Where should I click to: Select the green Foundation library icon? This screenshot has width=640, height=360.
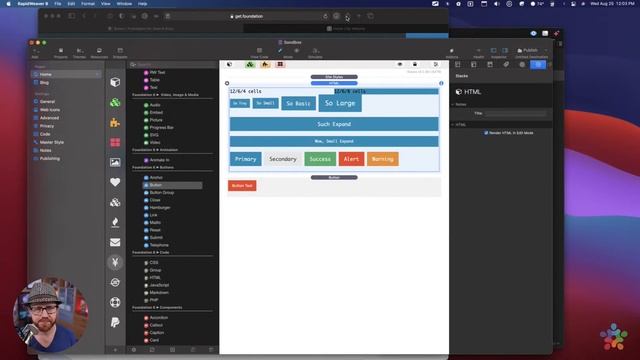(x=115, y=102)
